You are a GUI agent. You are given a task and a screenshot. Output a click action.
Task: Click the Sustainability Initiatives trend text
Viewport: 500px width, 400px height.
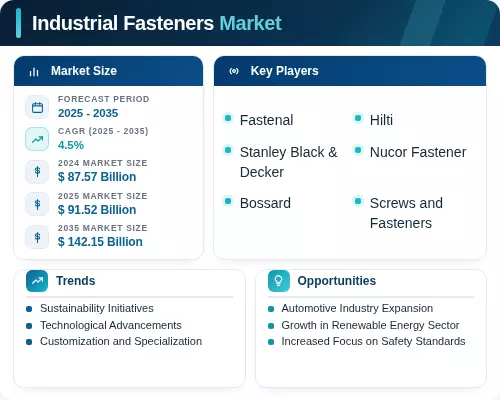97,308
